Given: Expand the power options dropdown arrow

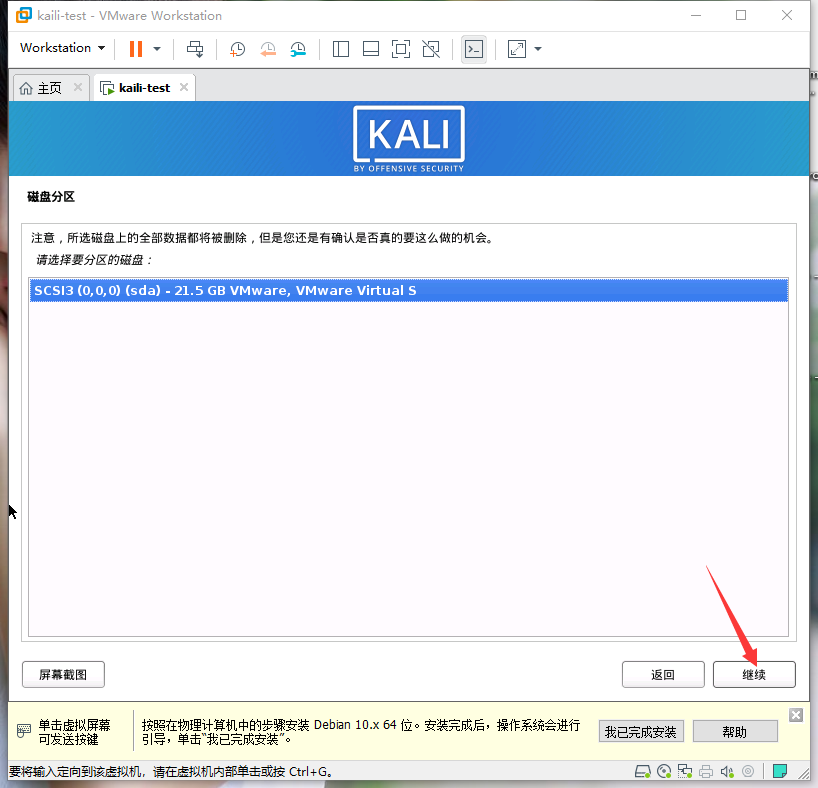Looking at the screenshot, I should [x=157, y=49].
